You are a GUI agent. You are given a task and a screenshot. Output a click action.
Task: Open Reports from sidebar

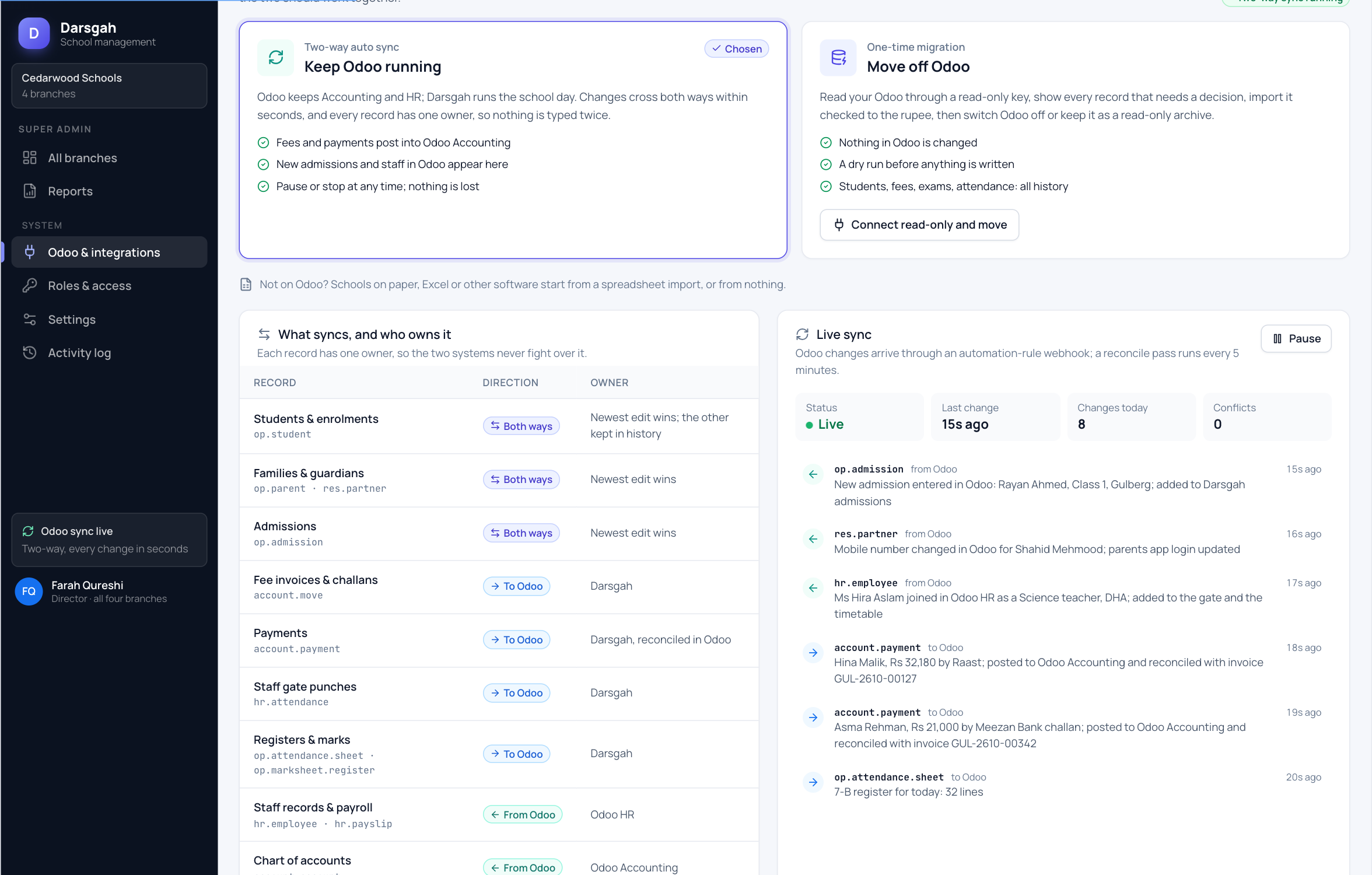[109, 191]
